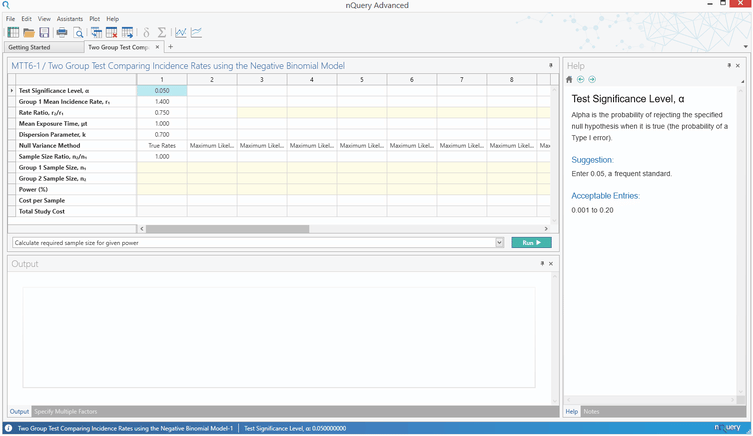Open the sigma standard deviation assistant
Image resolution: width=753 pixels, height=436 pixels.
[162, 33]
